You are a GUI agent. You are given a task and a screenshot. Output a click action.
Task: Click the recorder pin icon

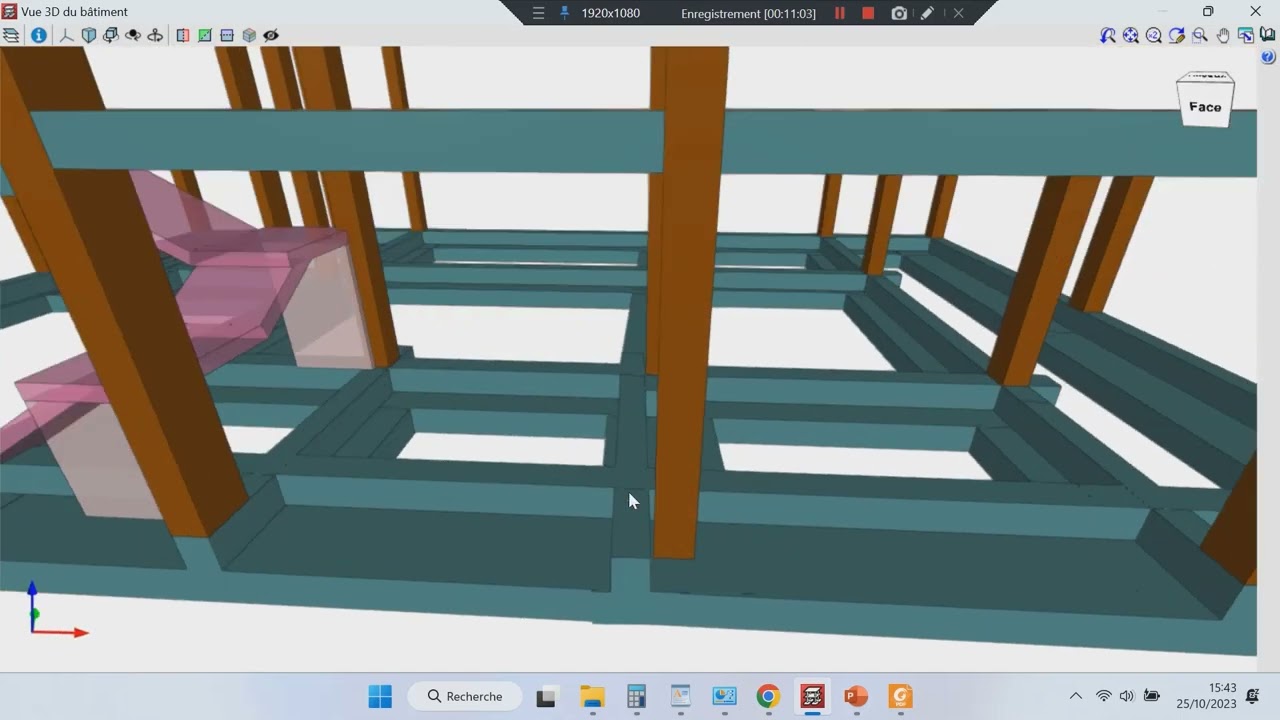(564, 13)
